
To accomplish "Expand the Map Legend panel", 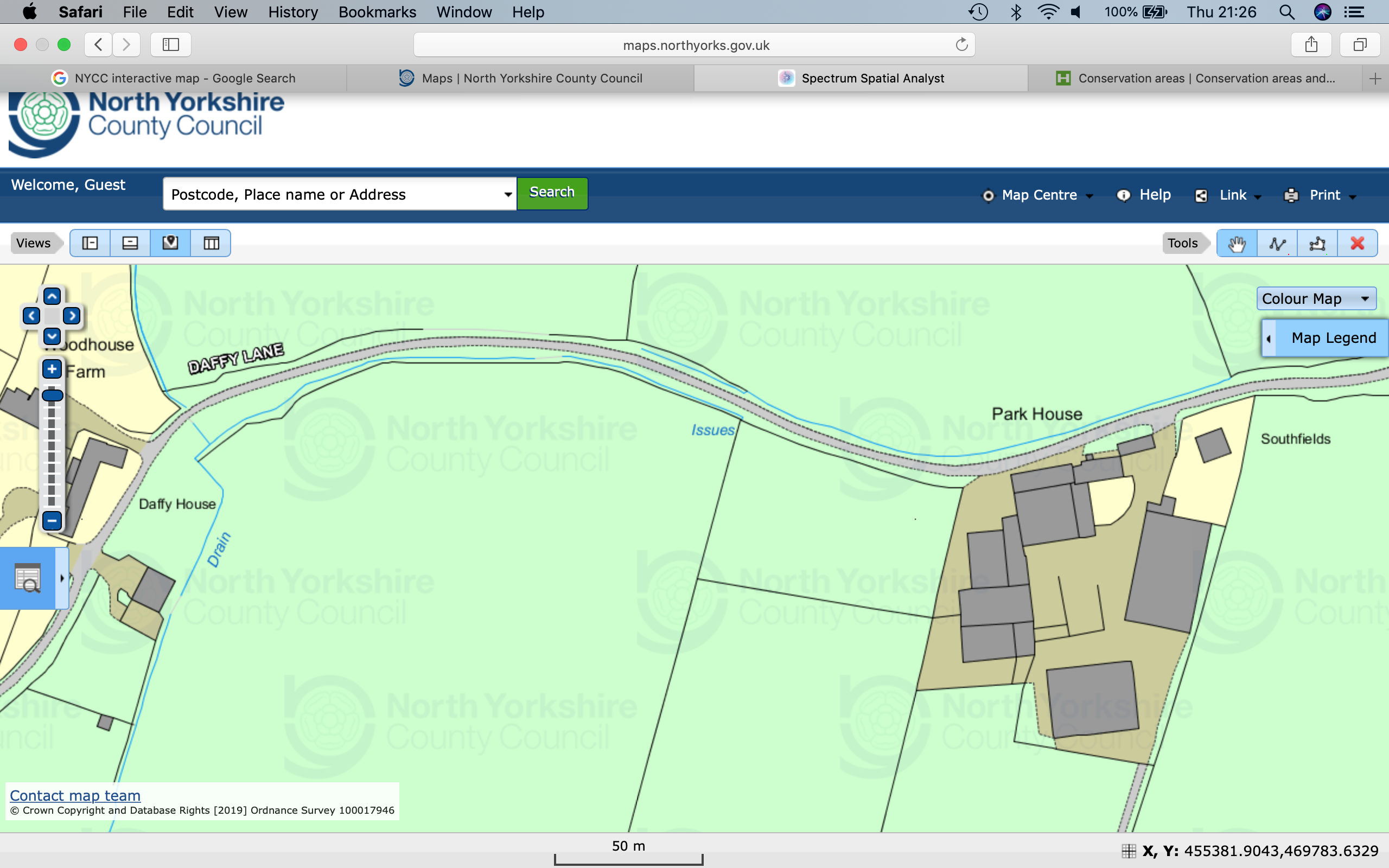I will [x=1326, y=337].
